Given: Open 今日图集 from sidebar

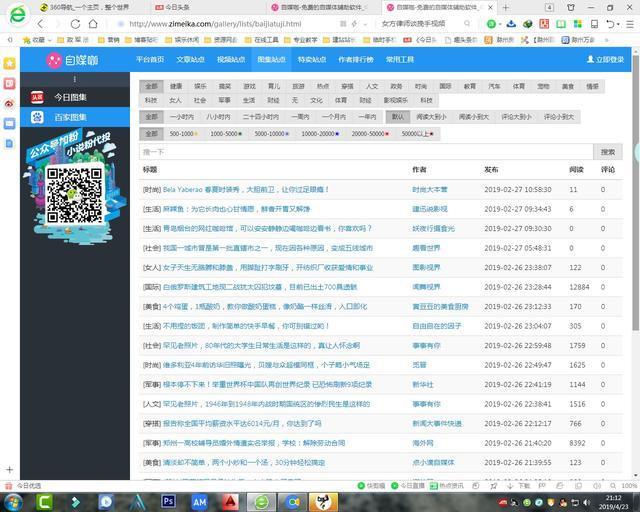Looking at the screenshot, I should pos(70,97).
